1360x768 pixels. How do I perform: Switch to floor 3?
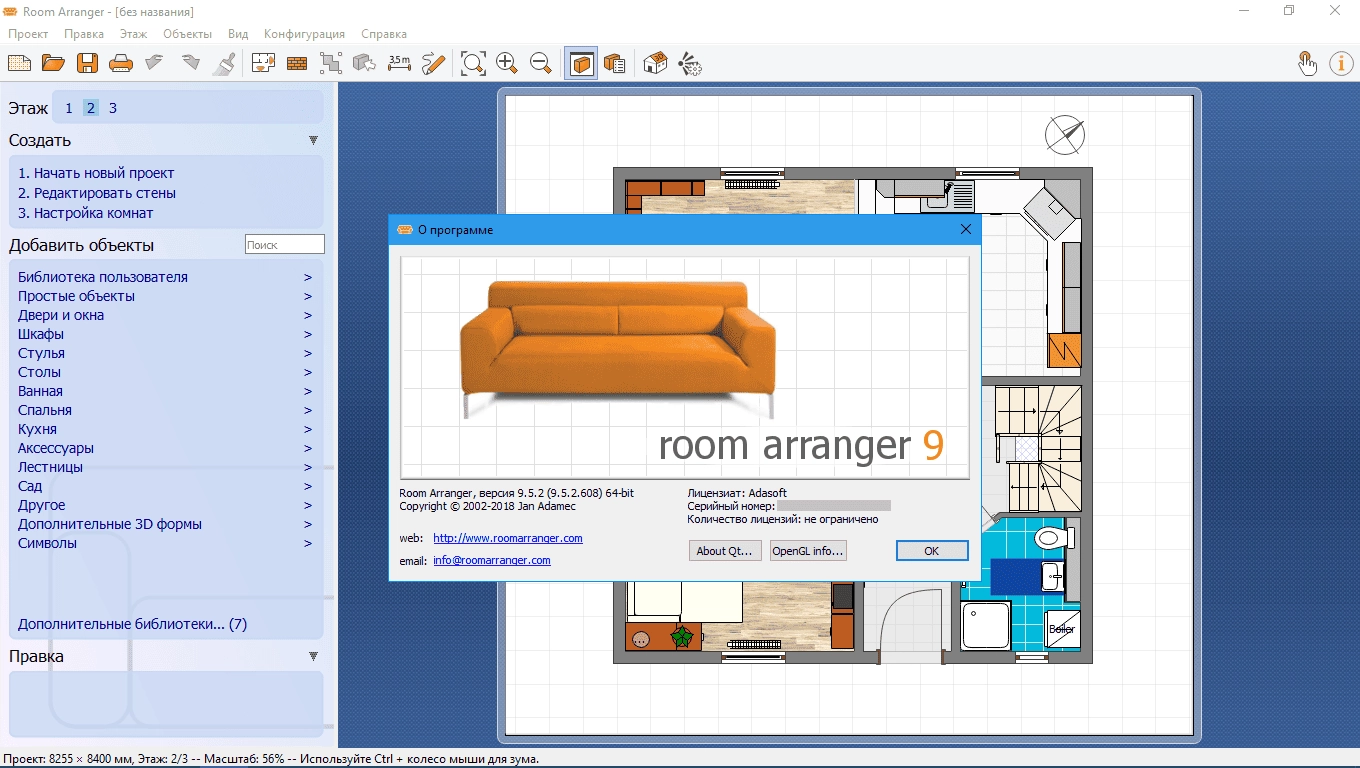[113, 108]
